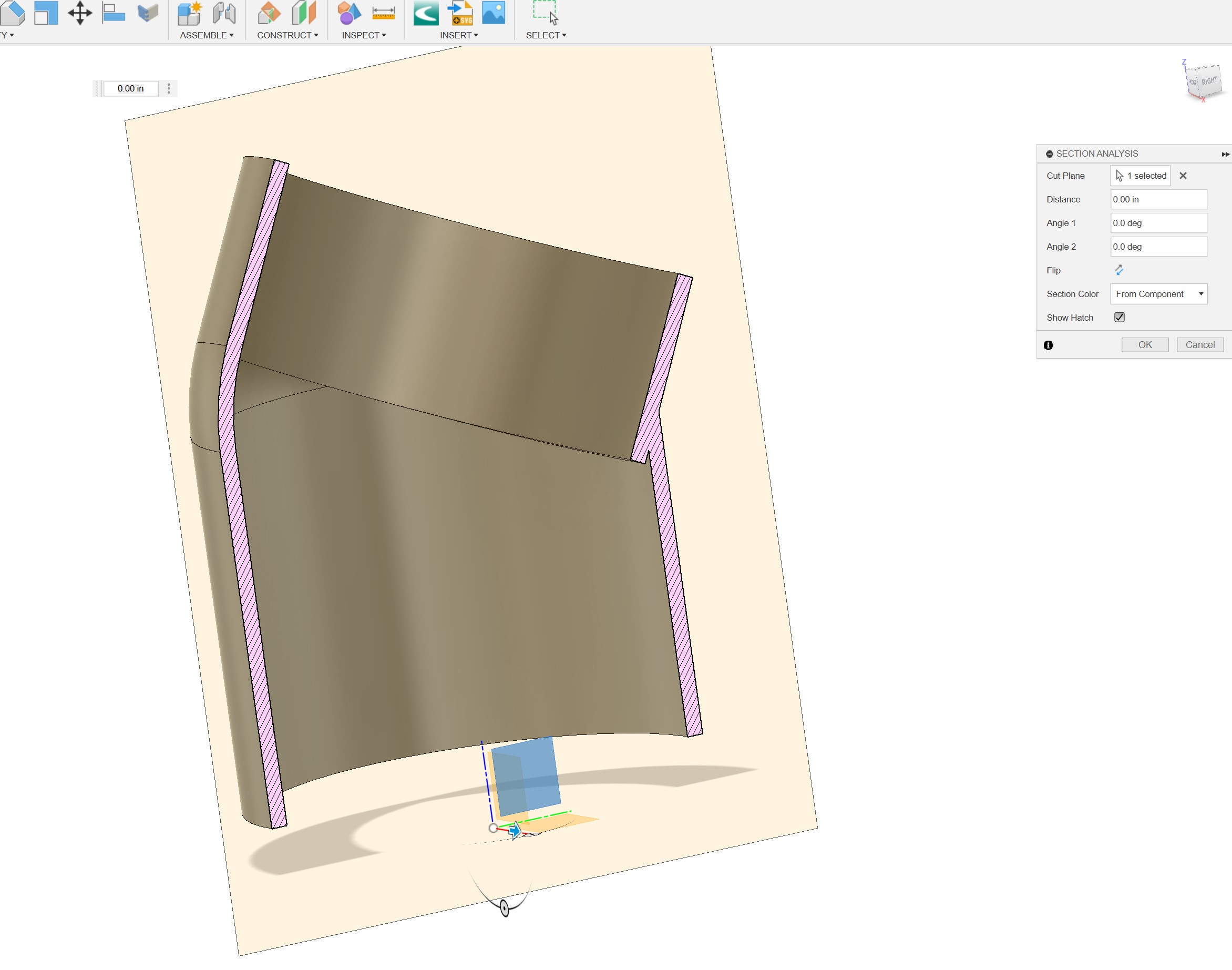
Task: Flip the section cut direction
Action: [x=1119, y=270]
